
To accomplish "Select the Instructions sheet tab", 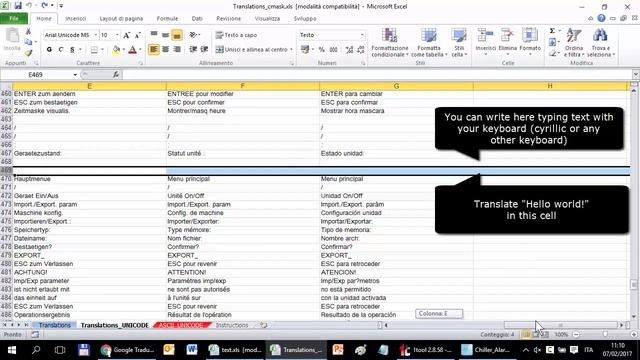I will point(232,325).
